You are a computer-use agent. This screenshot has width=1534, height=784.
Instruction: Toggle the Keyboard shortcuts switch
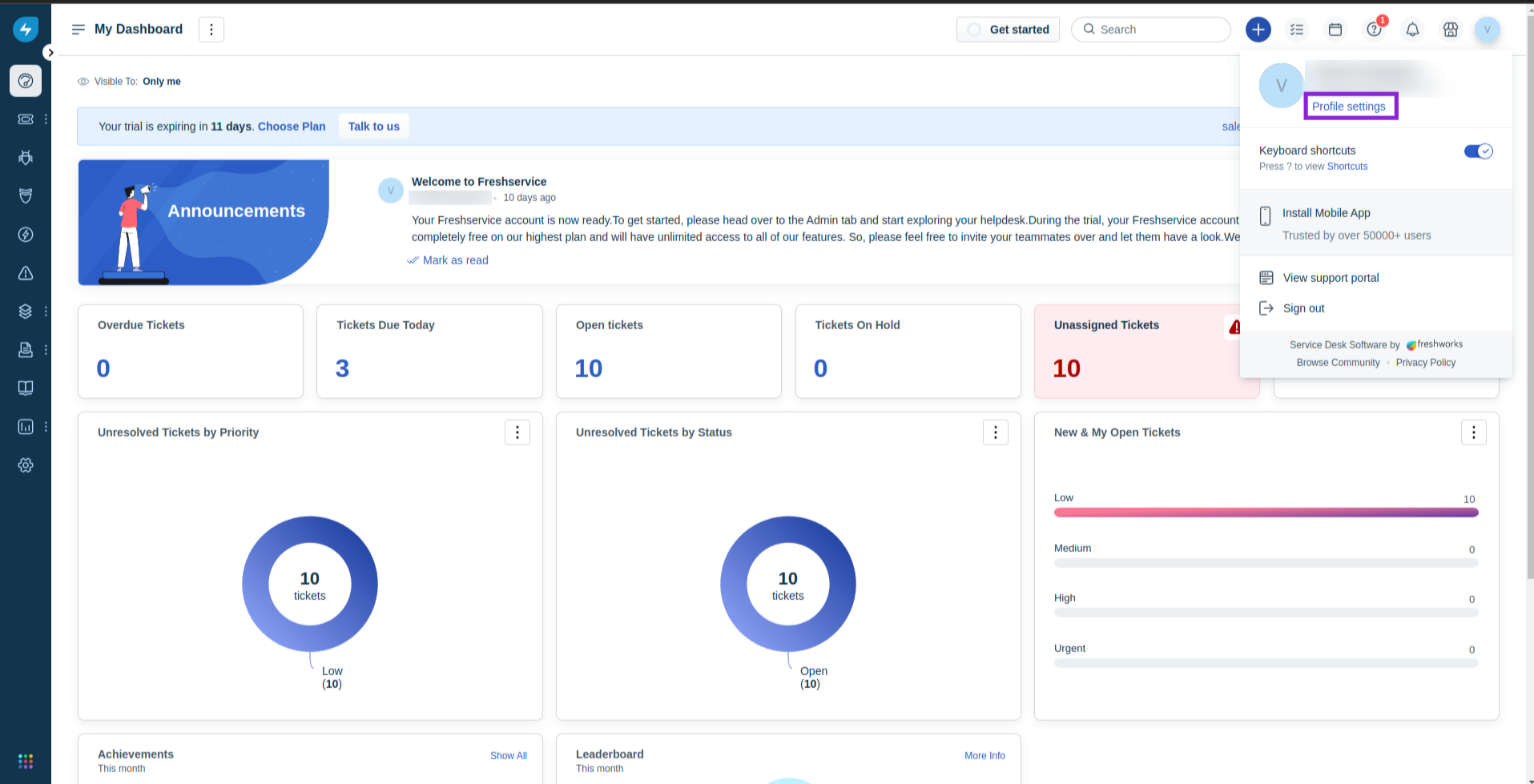1478,151
